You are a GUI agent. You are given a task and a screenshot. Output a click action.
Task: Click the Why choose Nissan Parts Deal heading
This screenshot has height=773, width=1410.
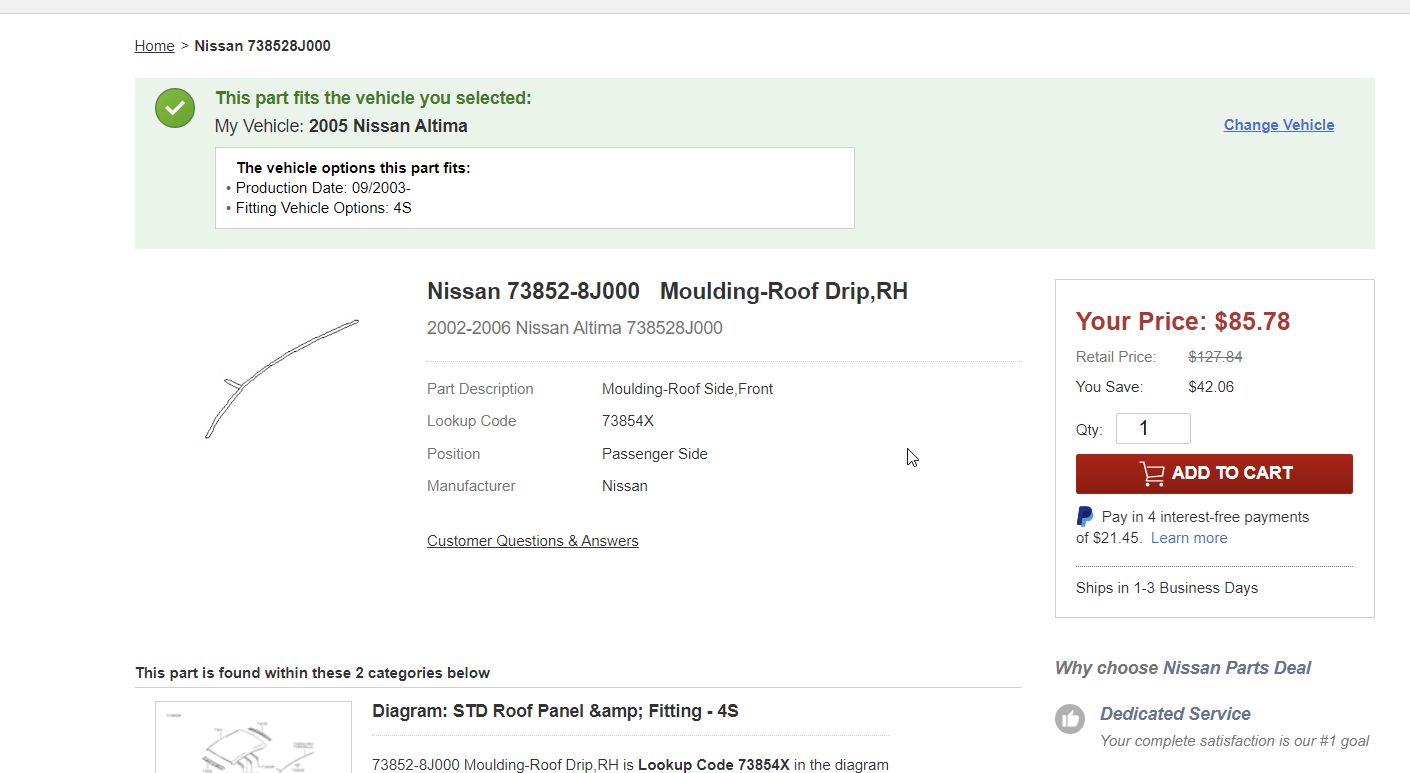1182,668
